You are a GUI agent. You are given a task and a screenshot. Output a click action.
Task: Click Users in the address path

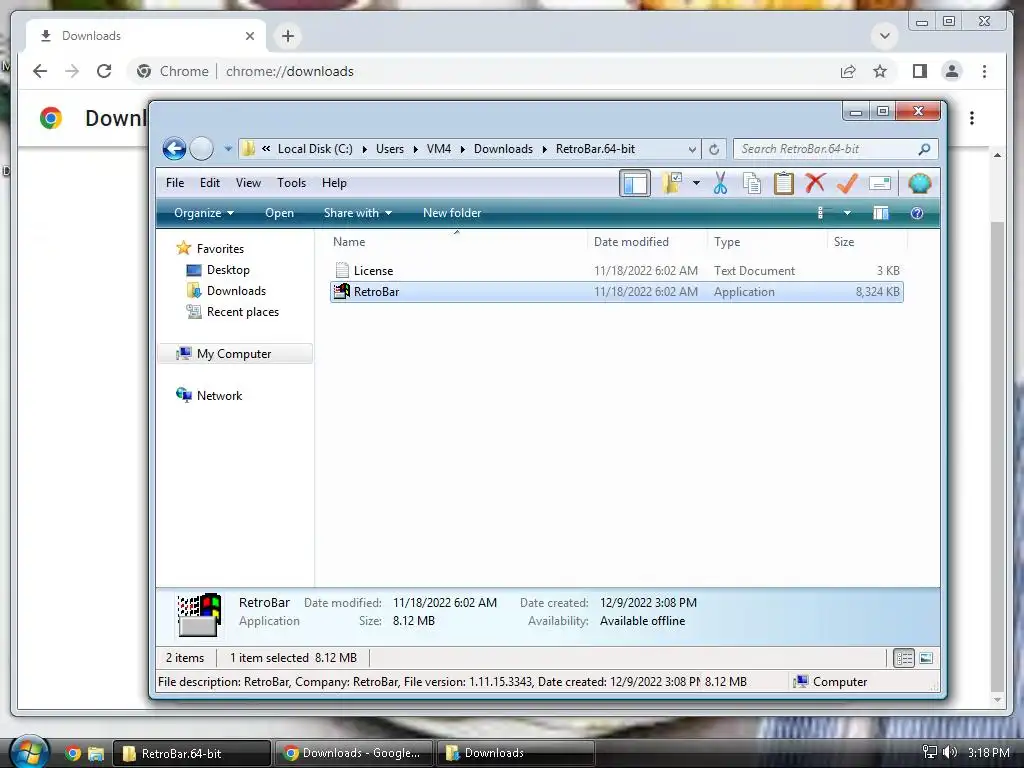coord(390,149)
